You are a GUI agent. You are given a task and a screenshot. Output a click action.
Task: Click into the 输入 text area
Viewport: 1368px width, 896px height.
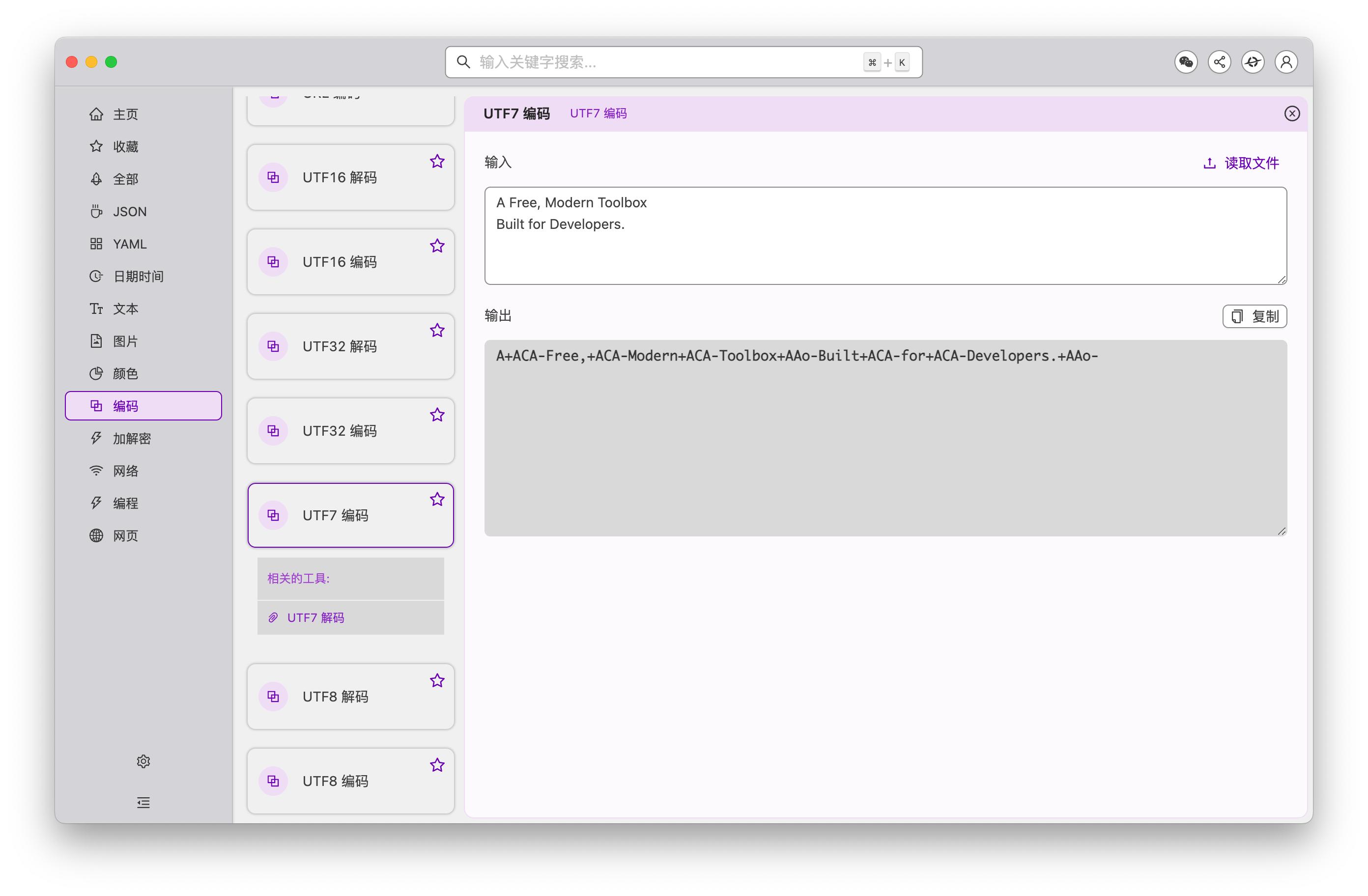885,236
